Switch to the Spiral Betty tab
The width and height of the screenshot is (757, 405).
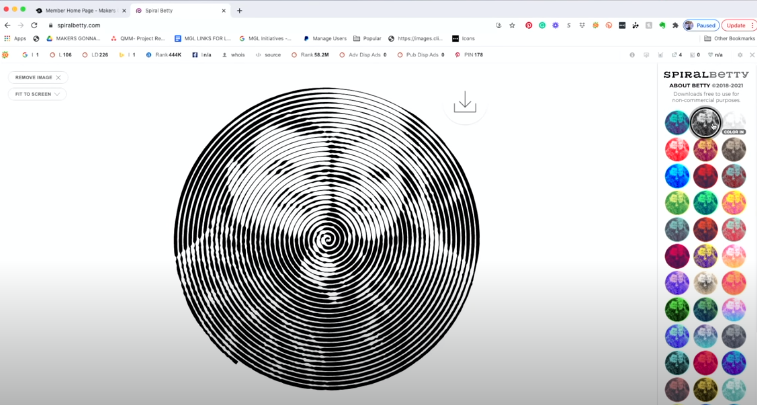pos(181,11)
